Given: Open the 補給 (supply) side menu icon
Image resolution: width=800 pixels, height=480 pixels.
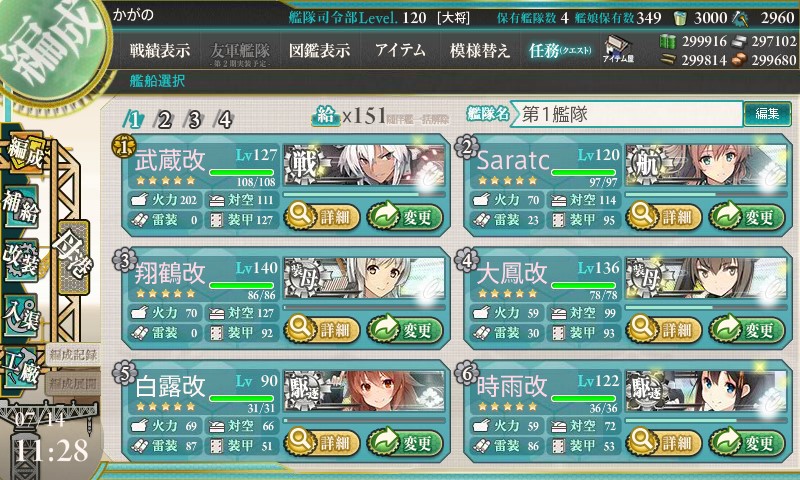Looking at the screenshot, I should point(21,206).
